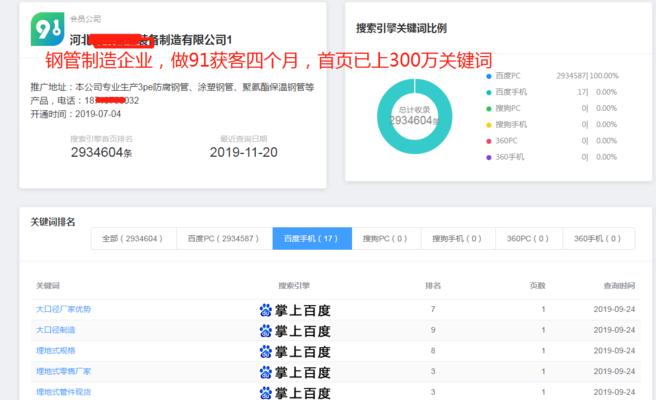Open the 搜狗PC (0) tab
Viewport: 656px width, 400px height.
[386, 238]
